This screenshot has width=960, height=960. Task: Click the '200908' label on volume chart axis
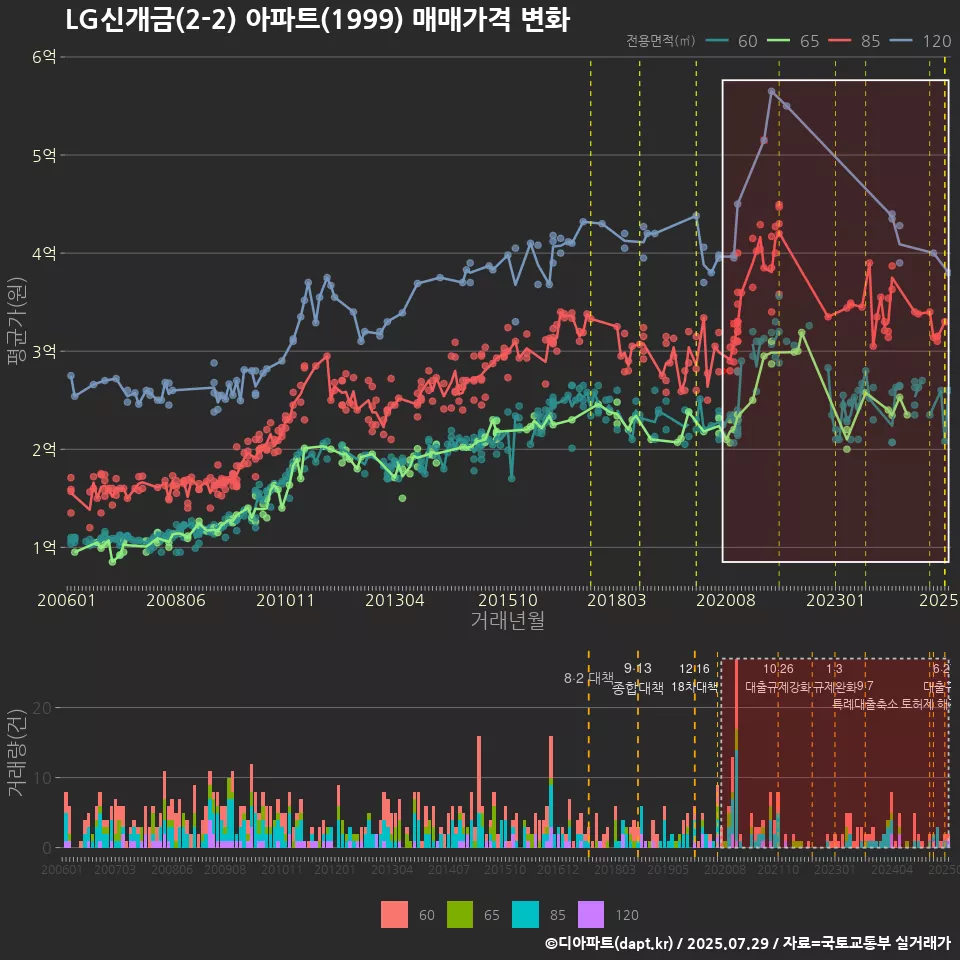click(225, 869)
